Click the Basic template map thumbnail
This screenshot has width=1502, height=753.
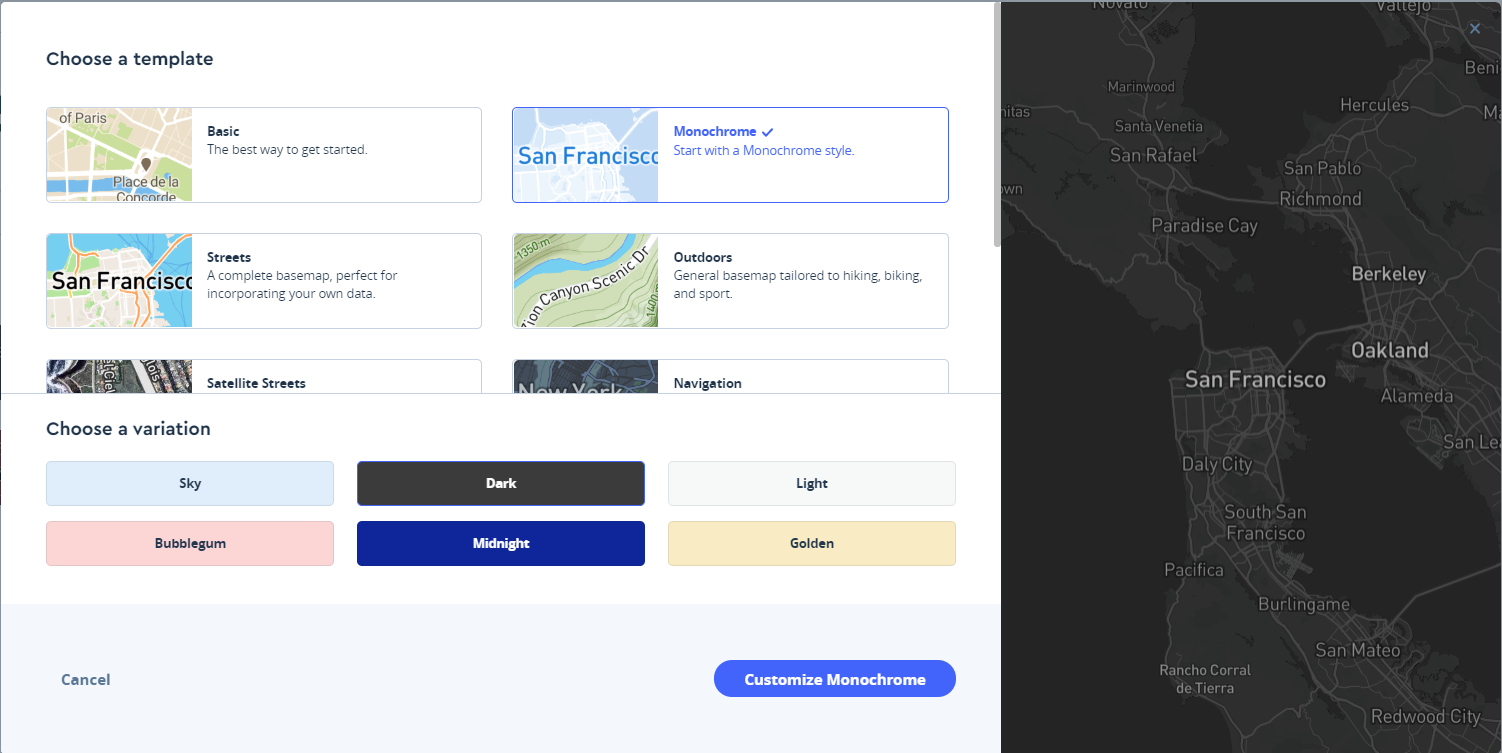[x=118, y=154]
